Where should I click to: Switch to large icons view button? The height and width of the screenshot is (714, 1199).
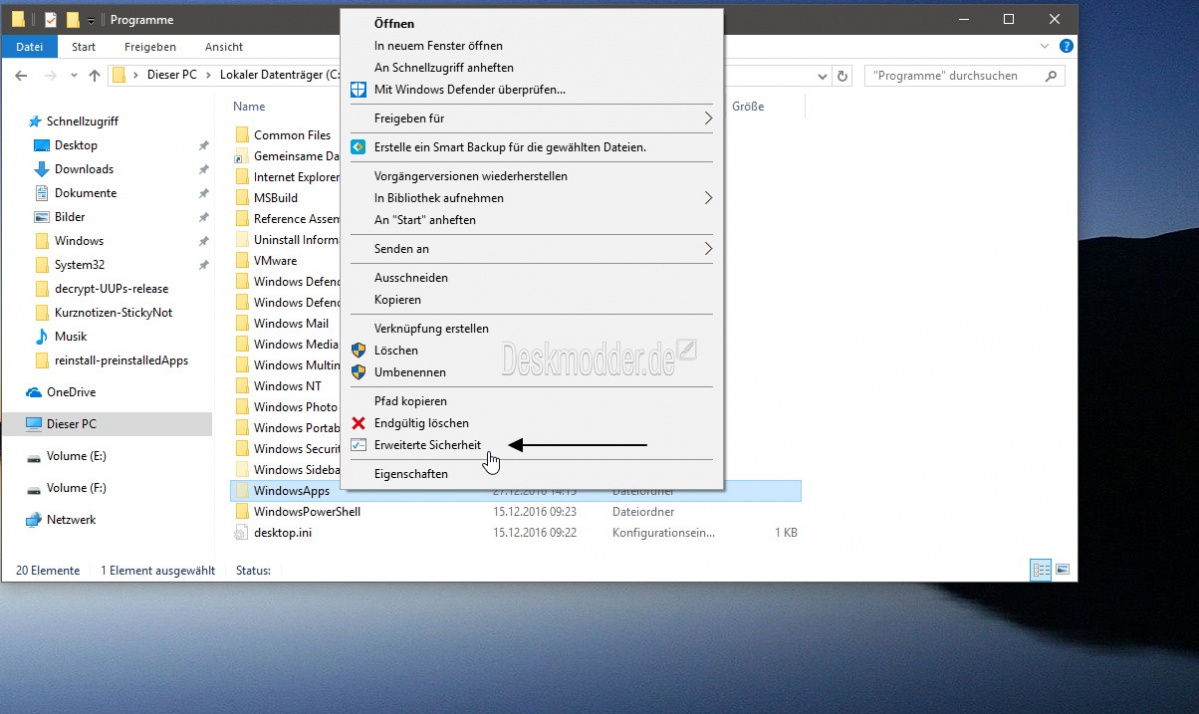coord(1062,570)
